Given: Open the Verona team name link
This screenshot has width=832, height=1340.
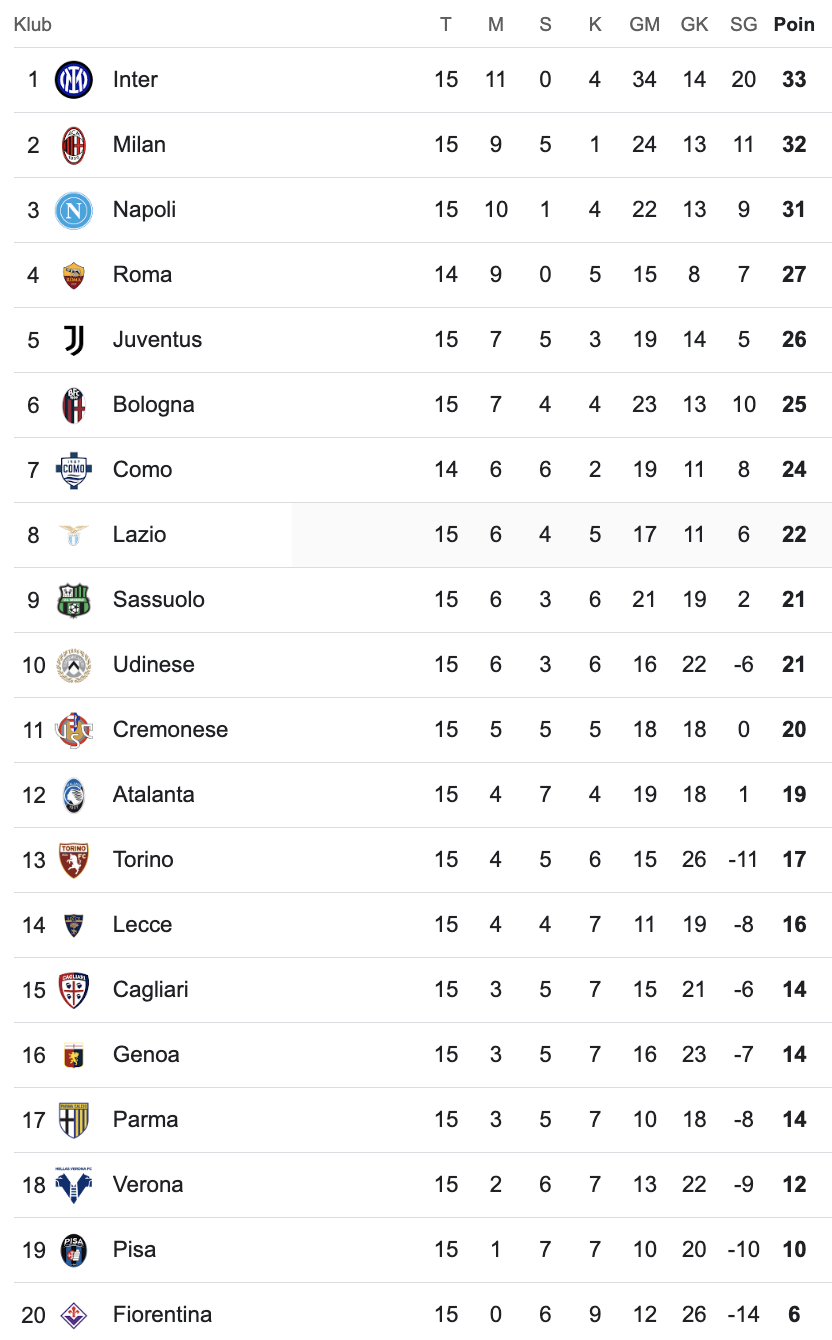Looking at the screenshot, I should [148, 1185].
